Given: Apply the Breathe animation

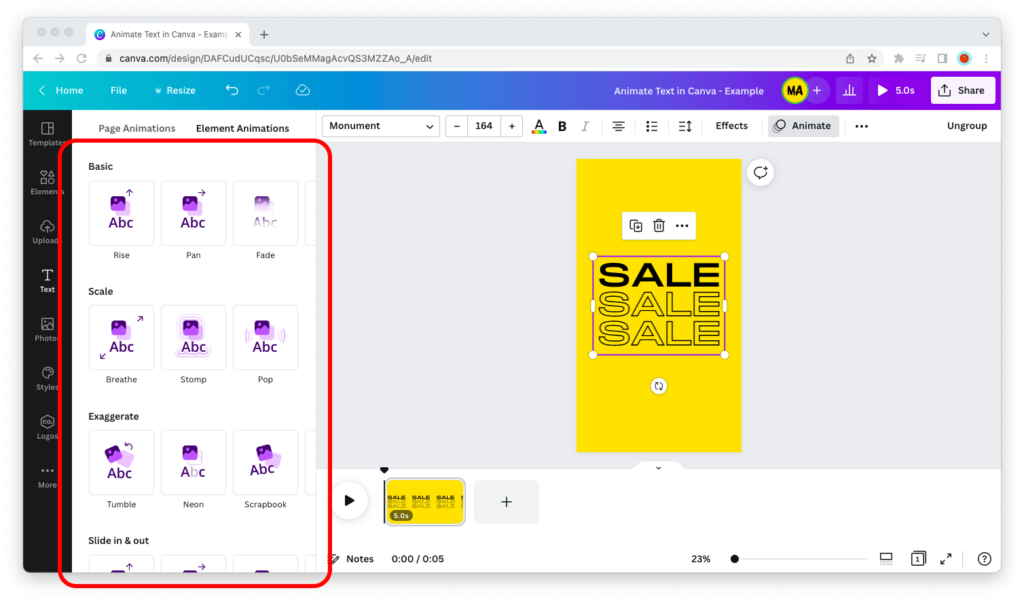Looking at the screenshot, I should tap(121, 338).
